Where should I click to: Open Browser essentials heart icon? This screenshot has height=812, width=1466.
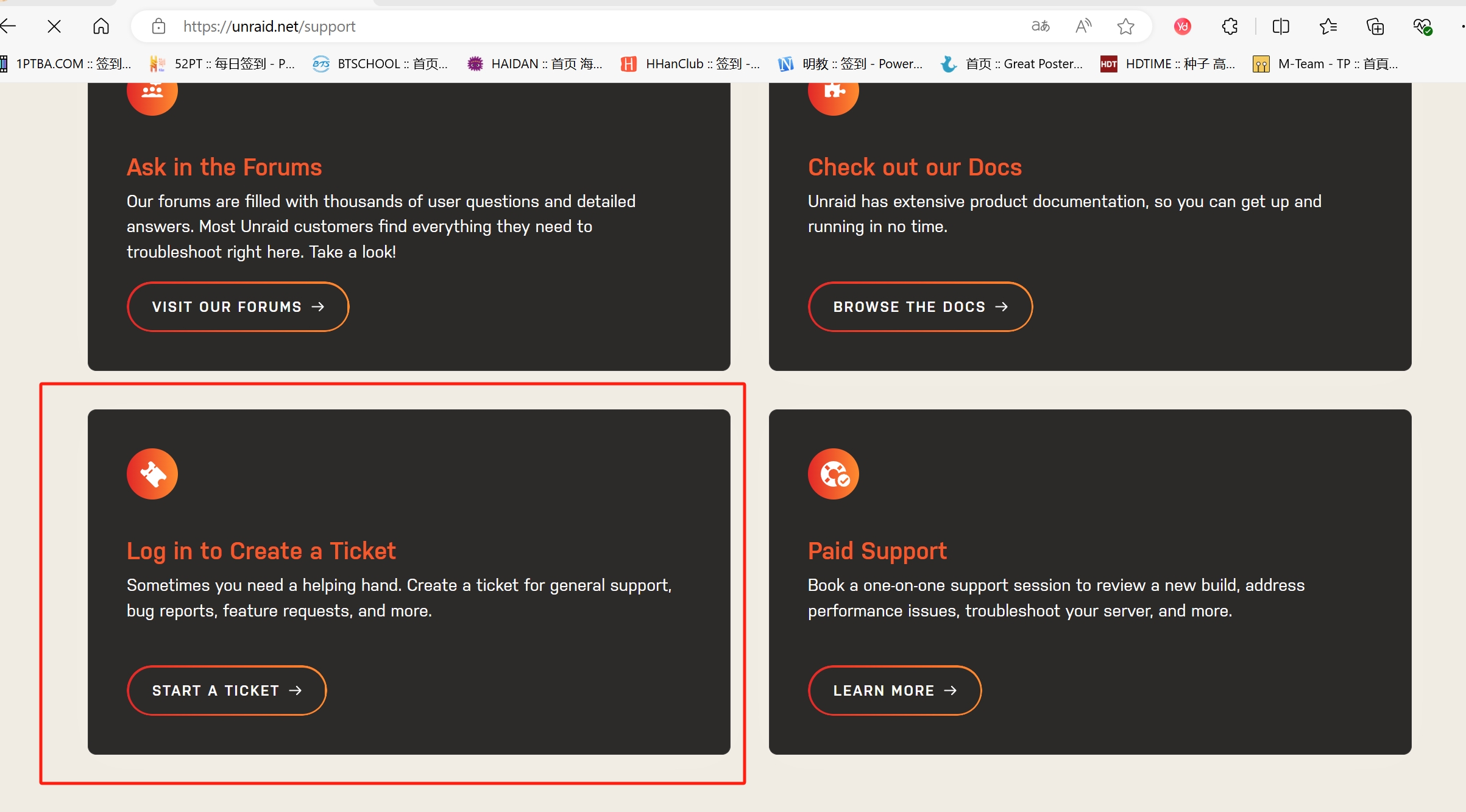(1422, 26)
